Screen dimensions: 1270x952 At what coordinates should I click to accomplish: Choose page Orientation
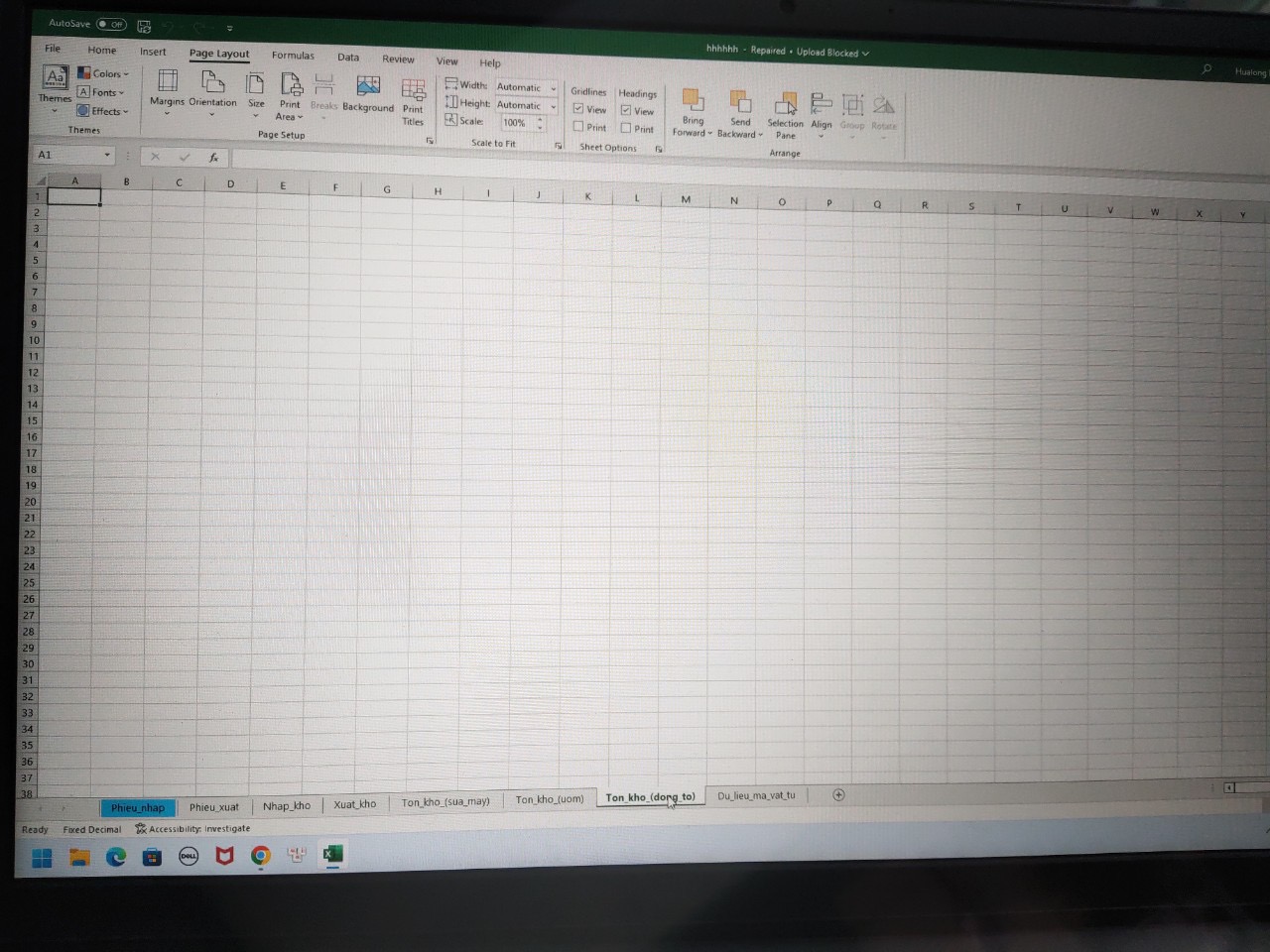point(212,91)
